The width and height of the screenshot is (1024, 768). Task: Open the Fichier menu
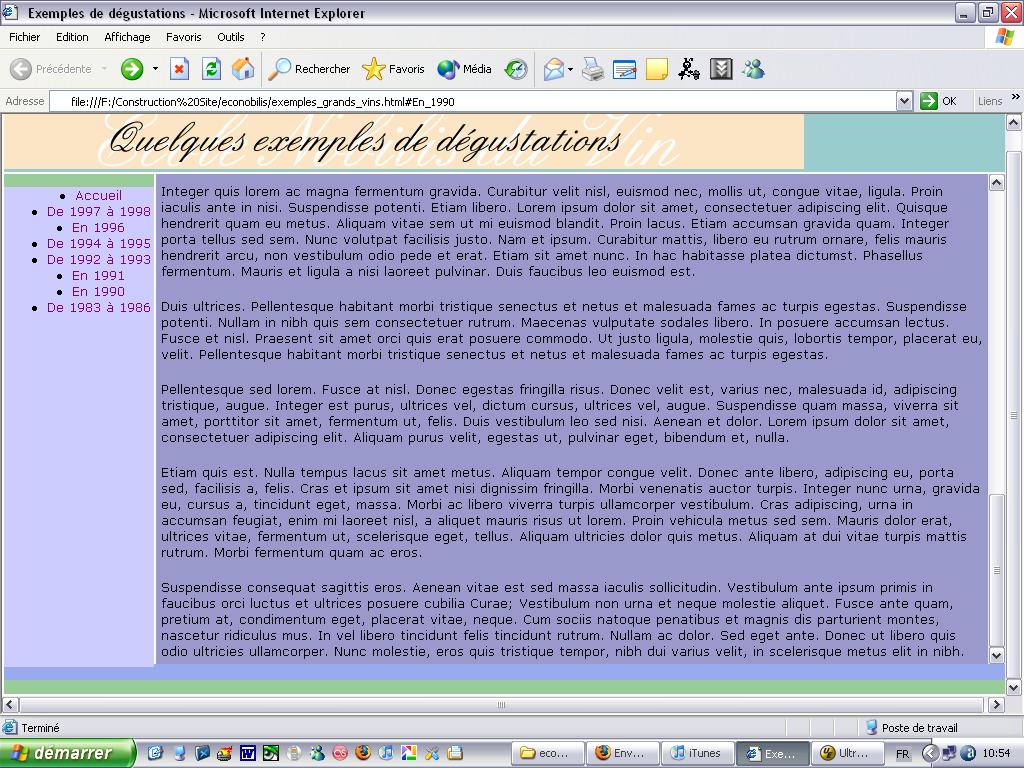pyautogui.click(x=24, y=37)
